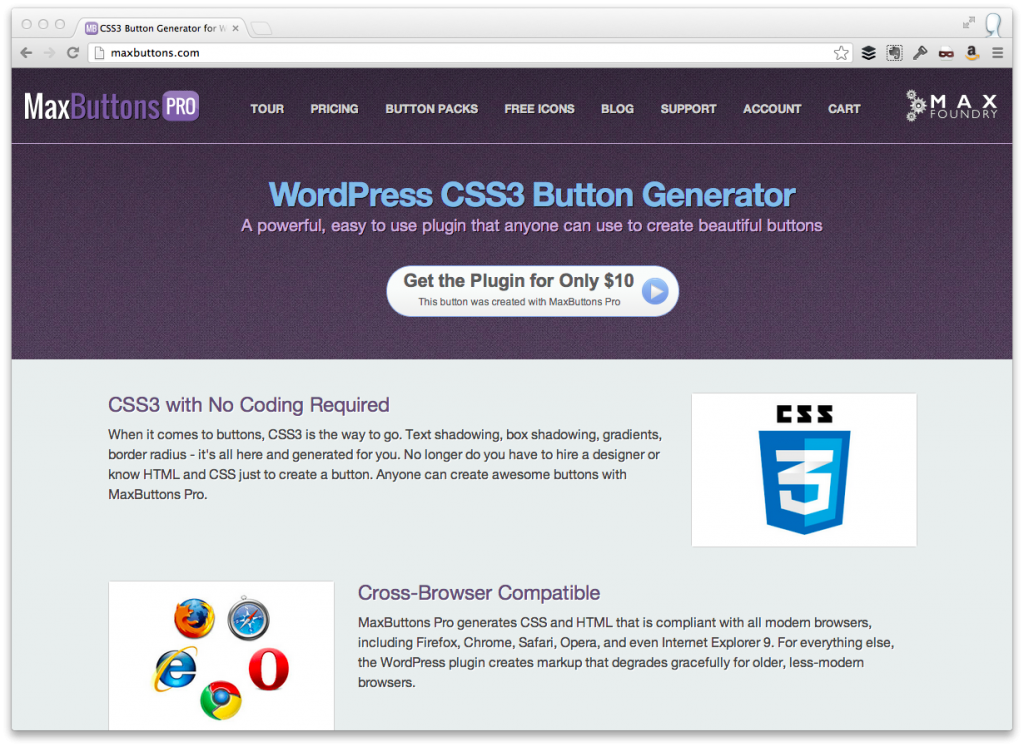Reload the page with the refresh icon

[73, 53]
